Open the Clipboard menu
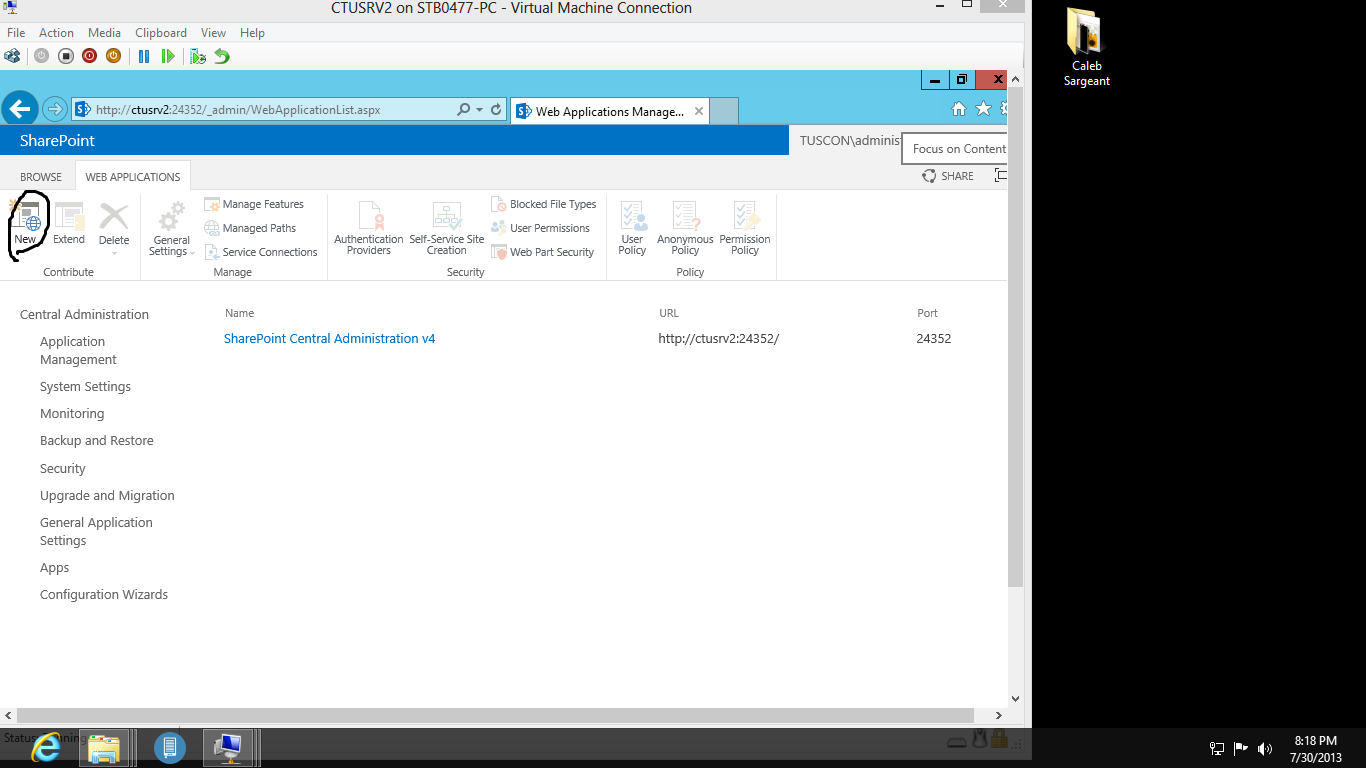Screen dimensions: 1366x768 pyautogui.click(x=160, y=33)
